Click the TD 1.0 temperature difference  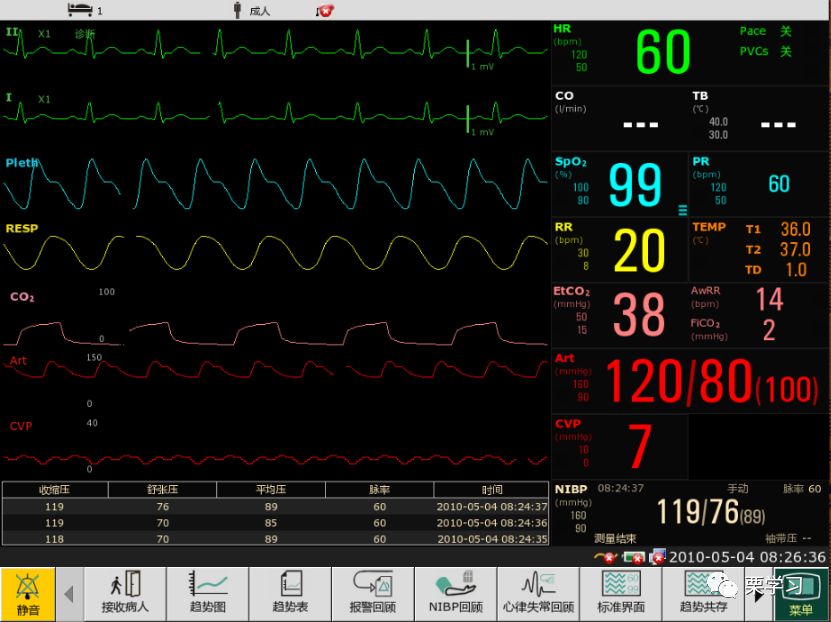pyautogui.click(x=776, y=270)
